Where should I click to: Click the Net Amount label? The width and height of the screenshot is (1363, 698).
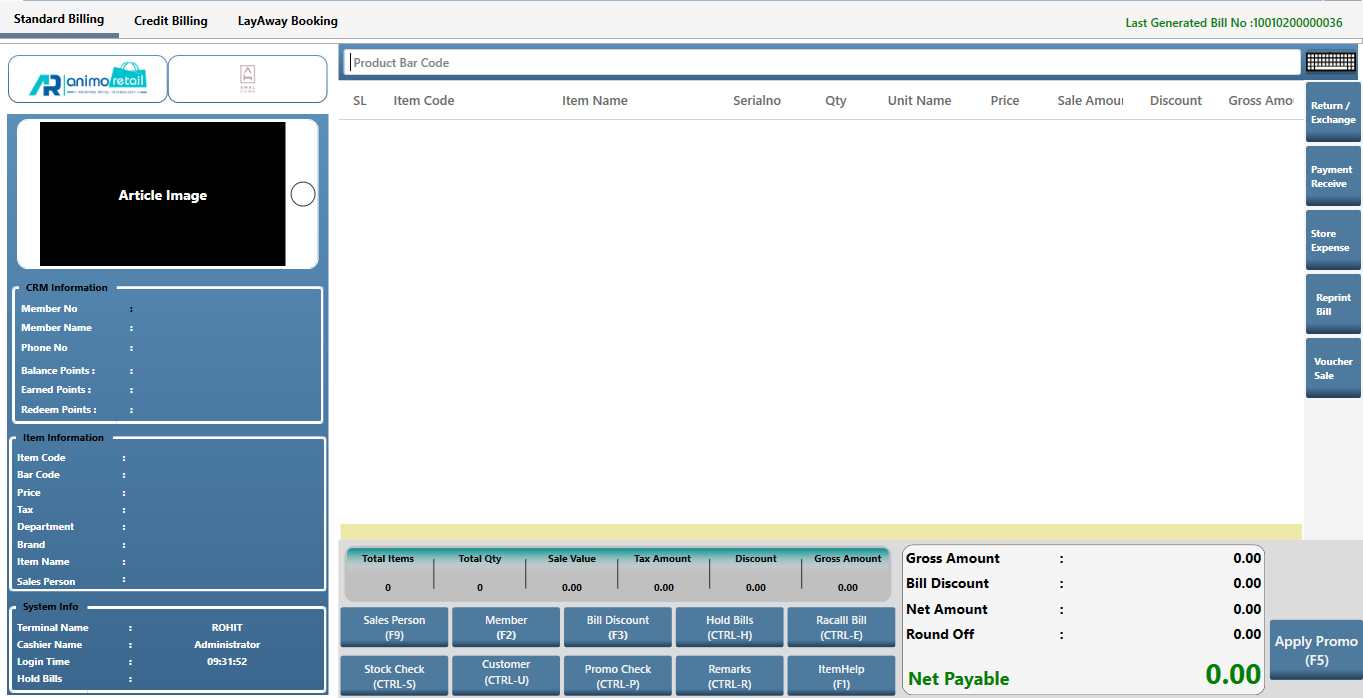pos(947,609)
